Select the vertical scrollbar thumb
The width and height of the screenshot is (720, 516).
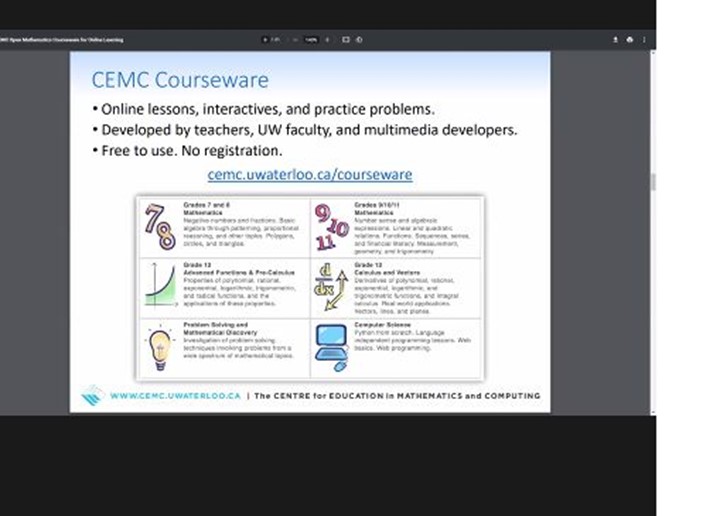pos(653,182)
